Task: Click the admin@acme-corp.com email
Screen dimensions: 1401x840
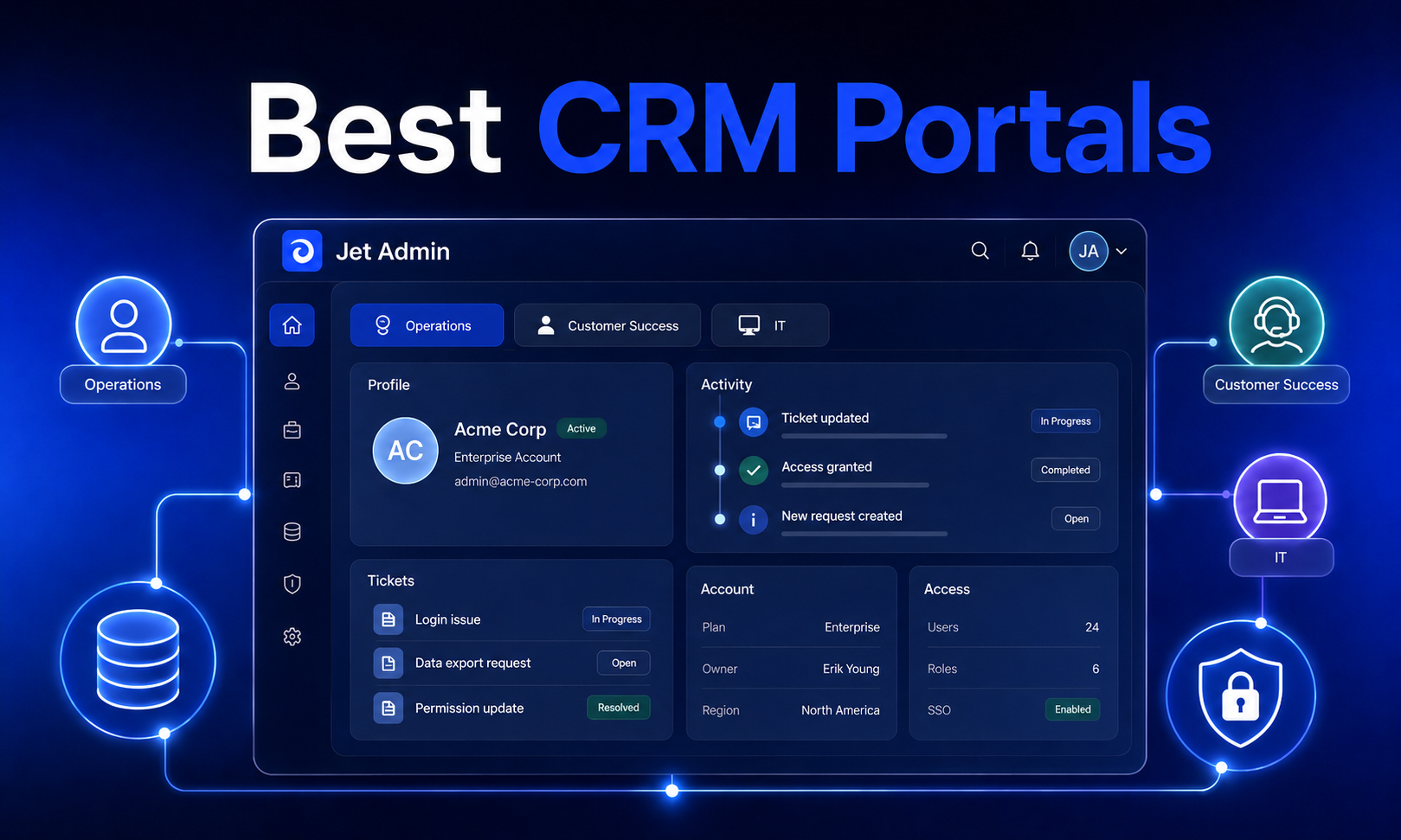Action: pyautogui.click(x=521, y=482)
